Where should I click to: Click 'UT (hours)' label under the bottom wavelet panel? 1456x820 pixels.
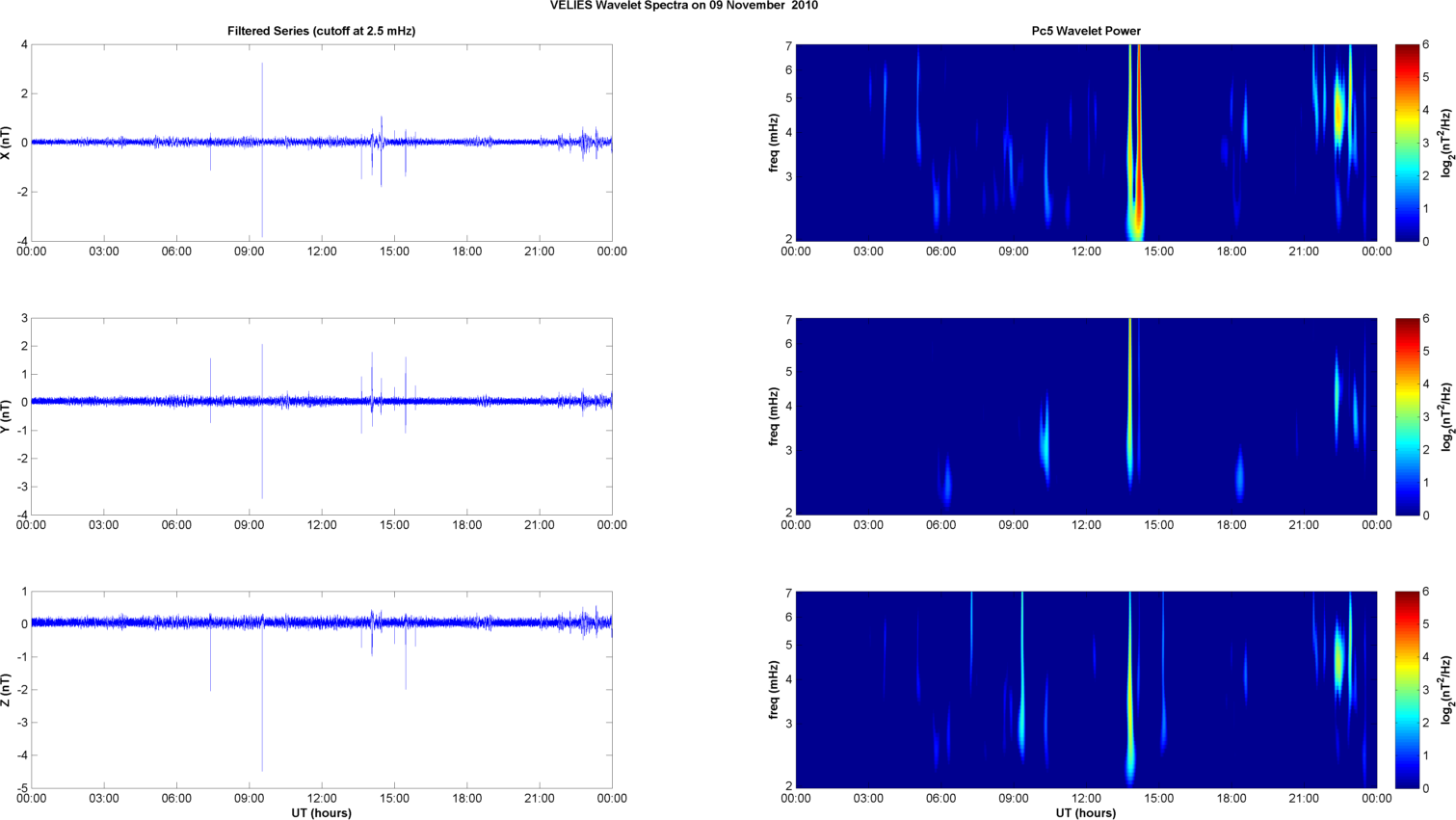[1086, 813]
